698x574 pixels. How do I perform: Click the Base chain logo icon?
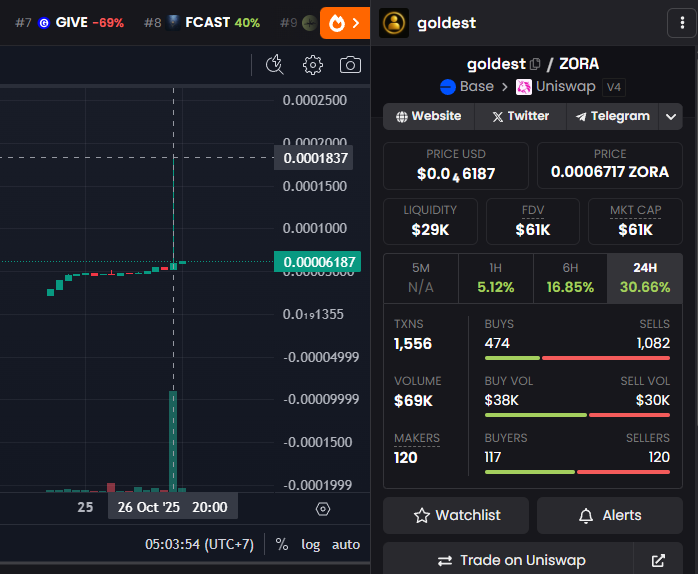(447, 86)
